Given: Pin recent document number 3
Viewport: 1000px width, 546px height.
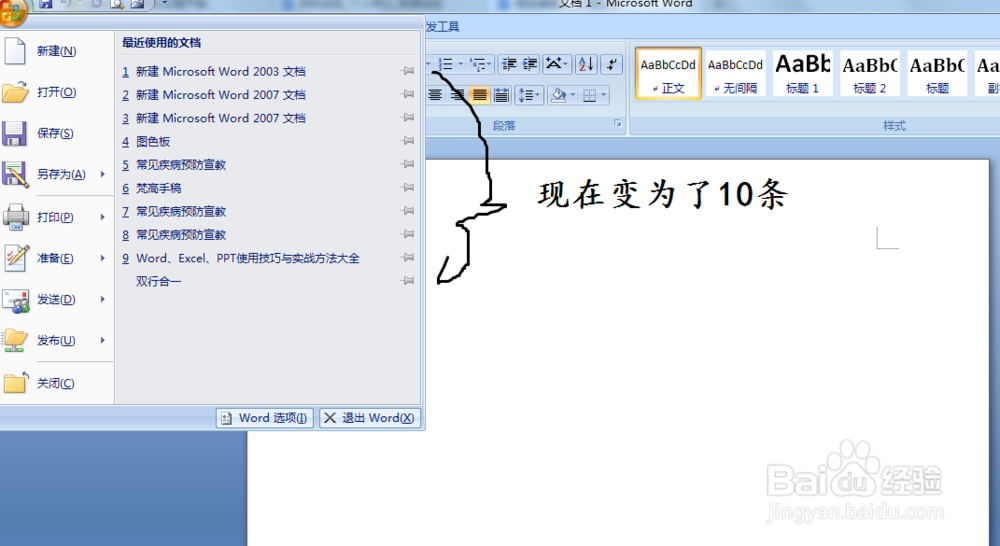Looking at the screenshot, I should [x=408, y=117].
